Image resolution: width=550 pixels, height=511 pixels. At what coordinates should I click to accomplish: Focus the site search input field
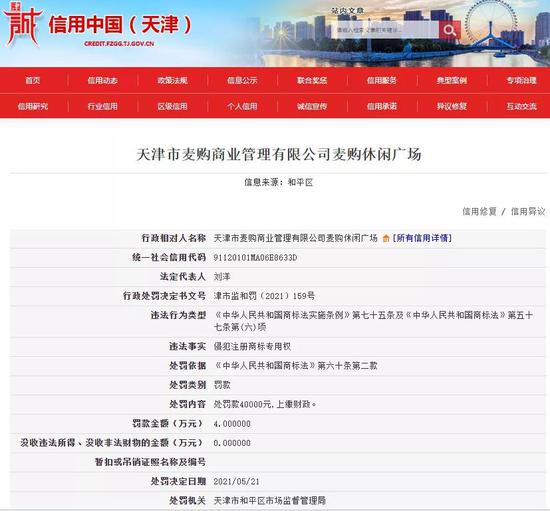coord(385,30)
